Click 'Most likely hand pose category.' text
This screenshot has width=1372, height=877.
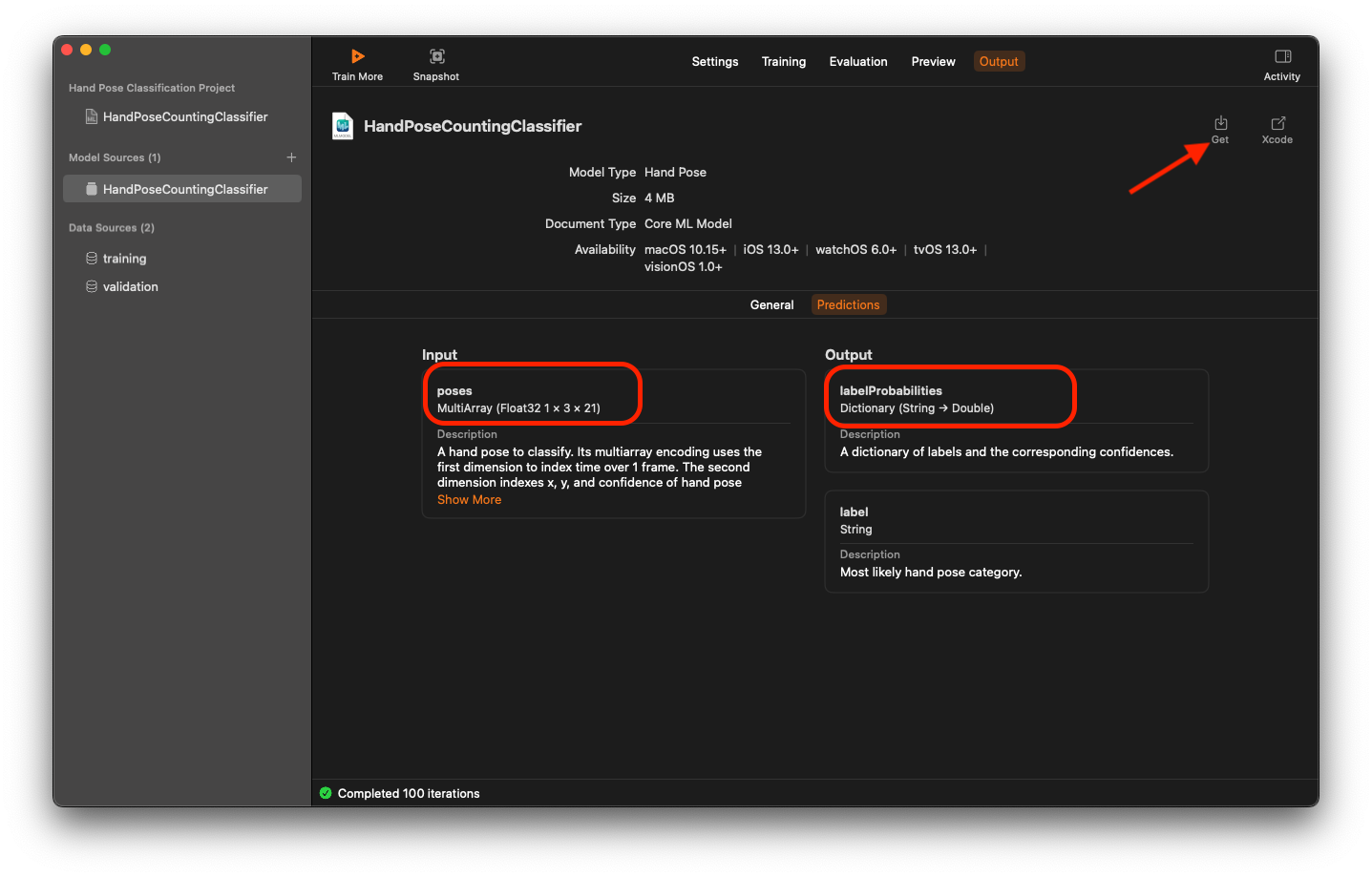click(x=931, y=573)
